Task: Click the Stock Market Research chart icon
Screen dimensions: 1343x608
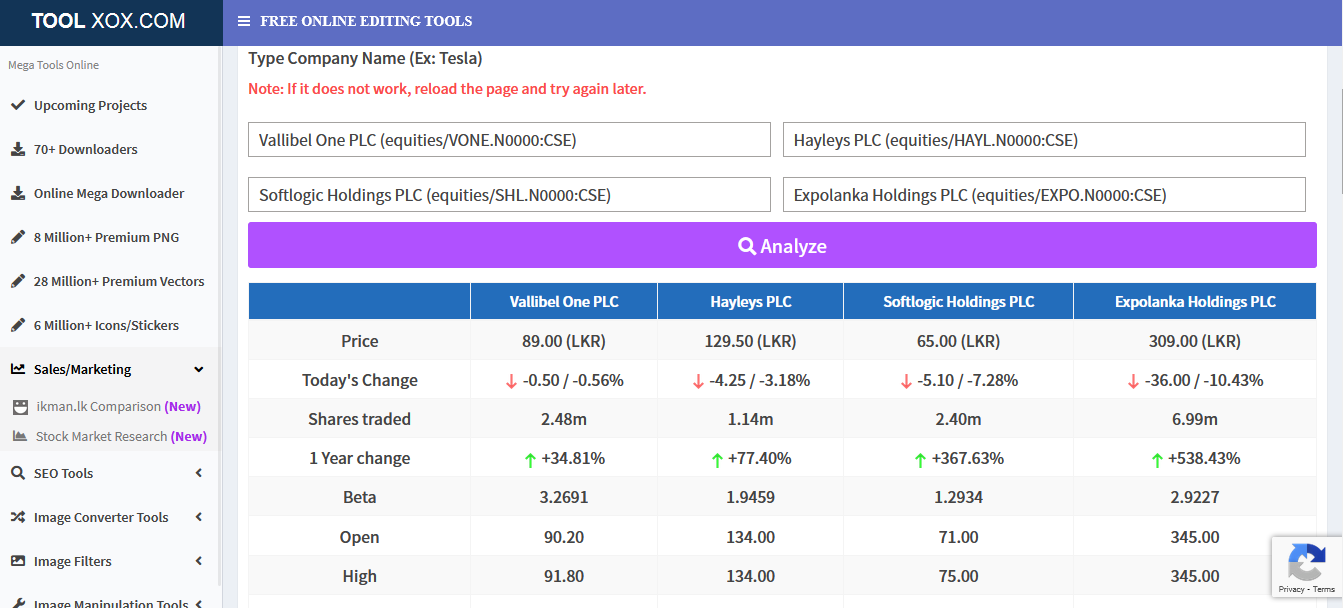Action: coord(19,437)
